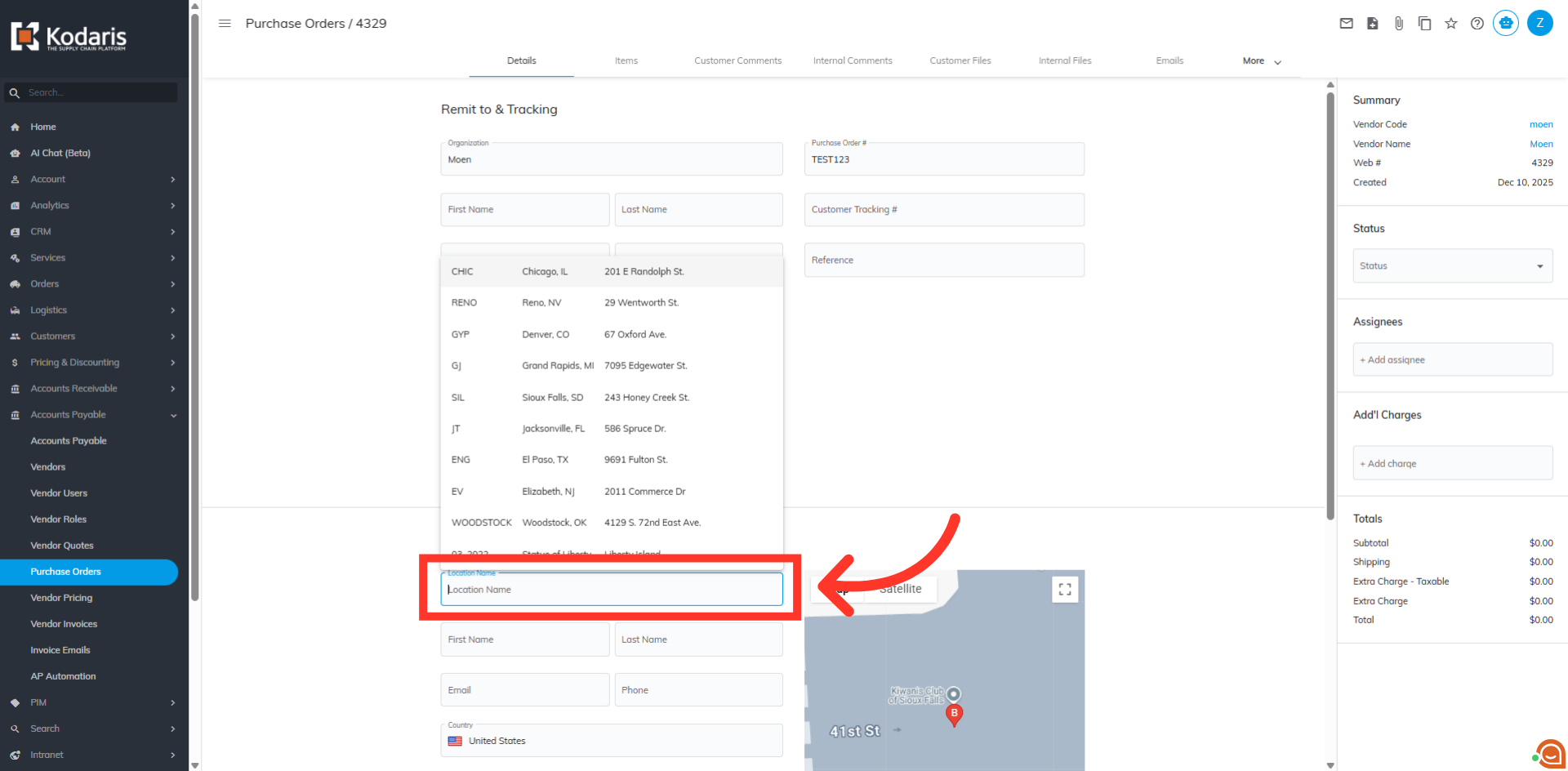
Task: Switch map to Satellite view
Action: click(900, 589)
